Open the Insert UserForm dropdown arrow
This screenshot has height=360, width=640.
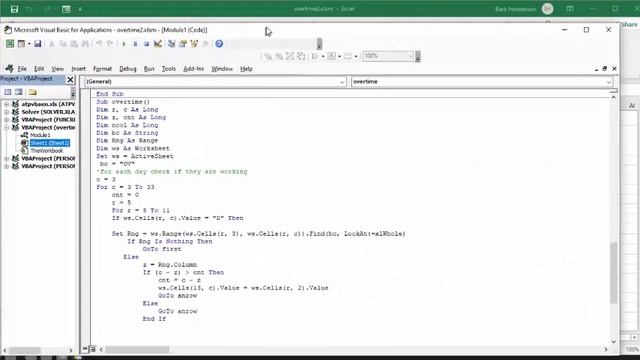click(29, 44)
